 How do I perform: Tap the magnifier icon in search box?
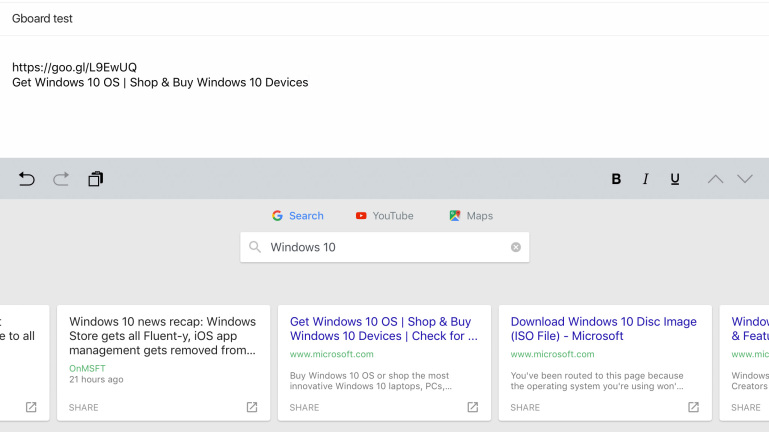(x=255, y=247)
